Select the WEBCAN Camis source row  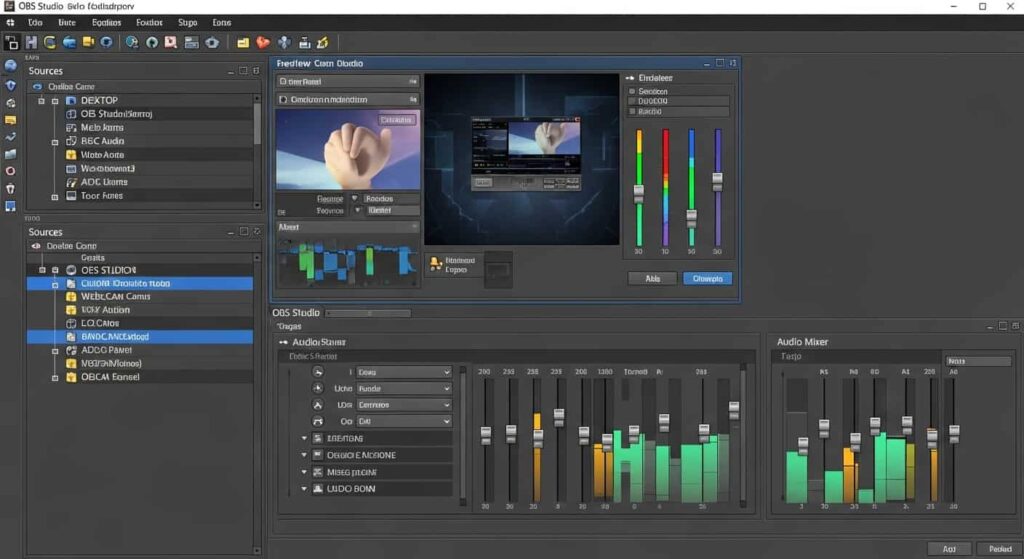click(x=140, y=296)
